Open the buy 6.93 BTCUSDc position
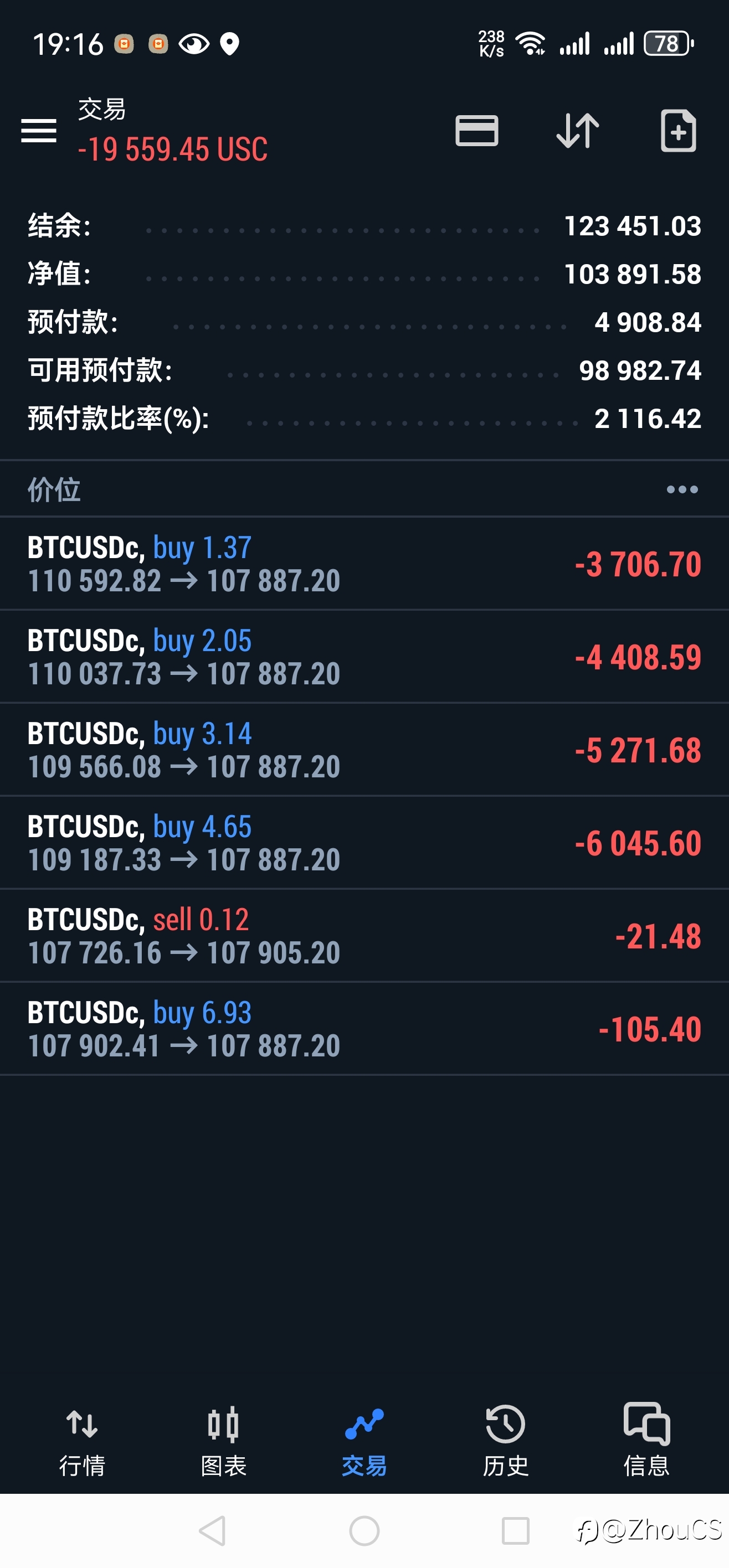The width and height of the screenshot is (729, 1568). (364, 1029)
